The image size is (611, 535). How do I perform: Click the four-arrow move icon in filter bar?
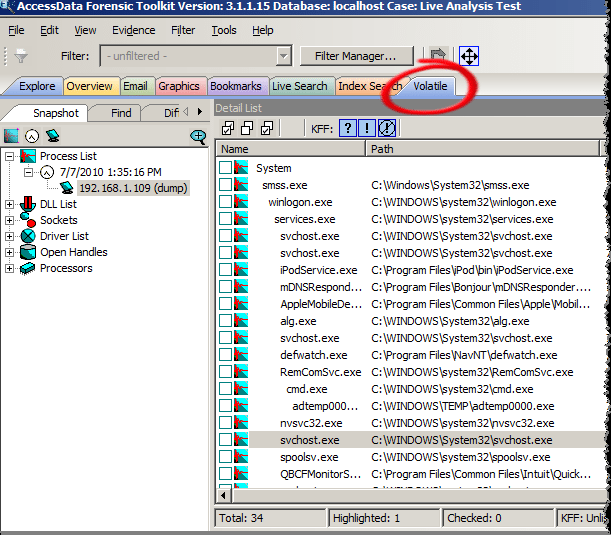(x=469, y=56)
